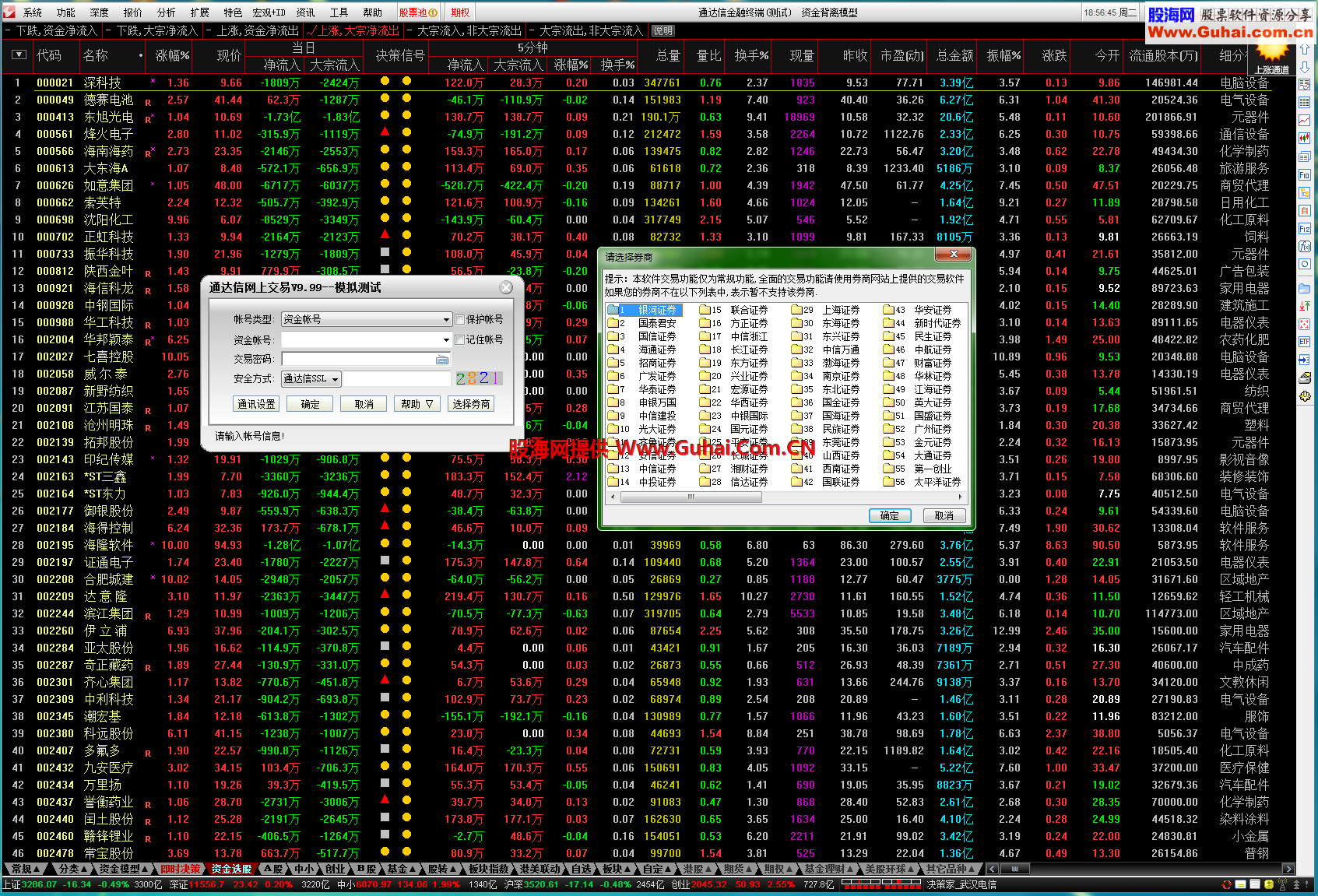Select the 下跌,资金净流入 filter tab
Screen dimensions: 1318x896
click(51, 31)
